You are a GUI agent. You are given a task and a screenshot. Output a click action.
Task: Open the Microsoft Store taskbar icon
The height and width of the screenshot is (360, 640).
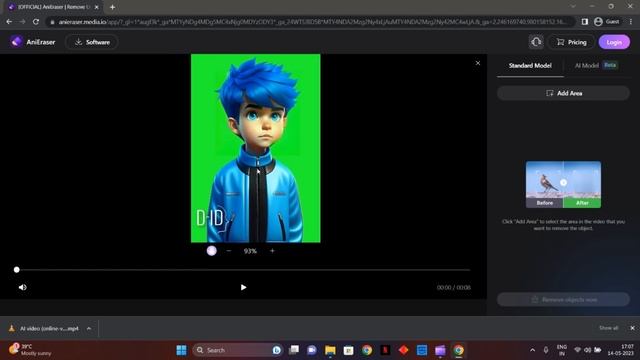click(348, 350)
